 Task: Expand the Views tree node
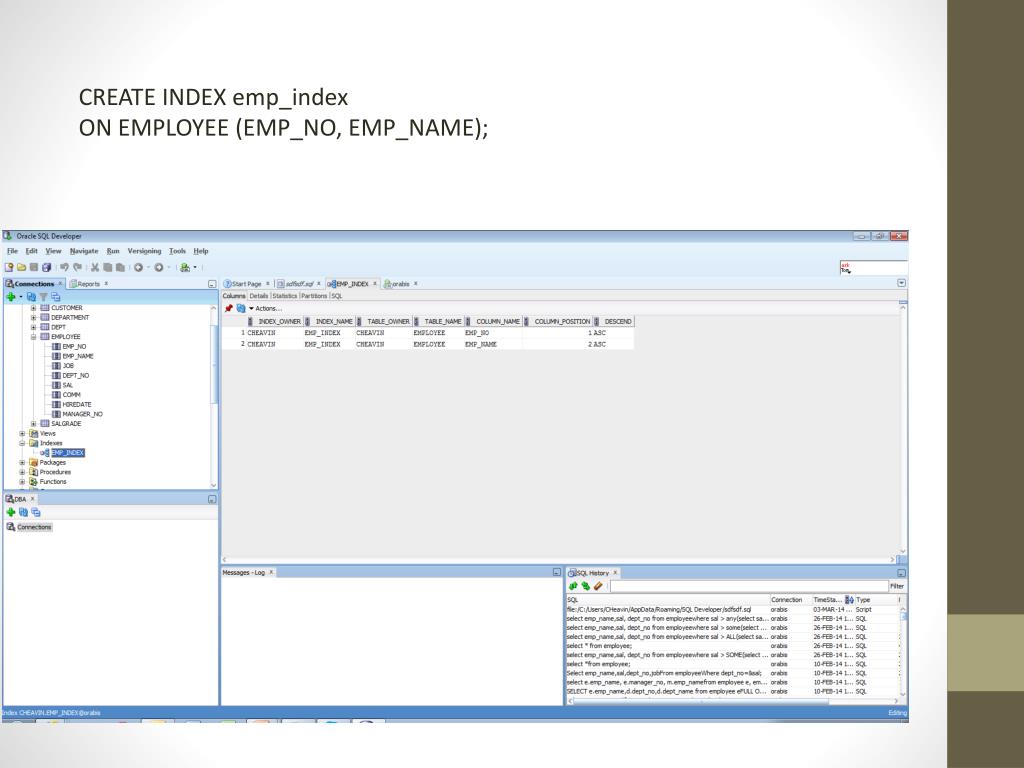[22, 433]
